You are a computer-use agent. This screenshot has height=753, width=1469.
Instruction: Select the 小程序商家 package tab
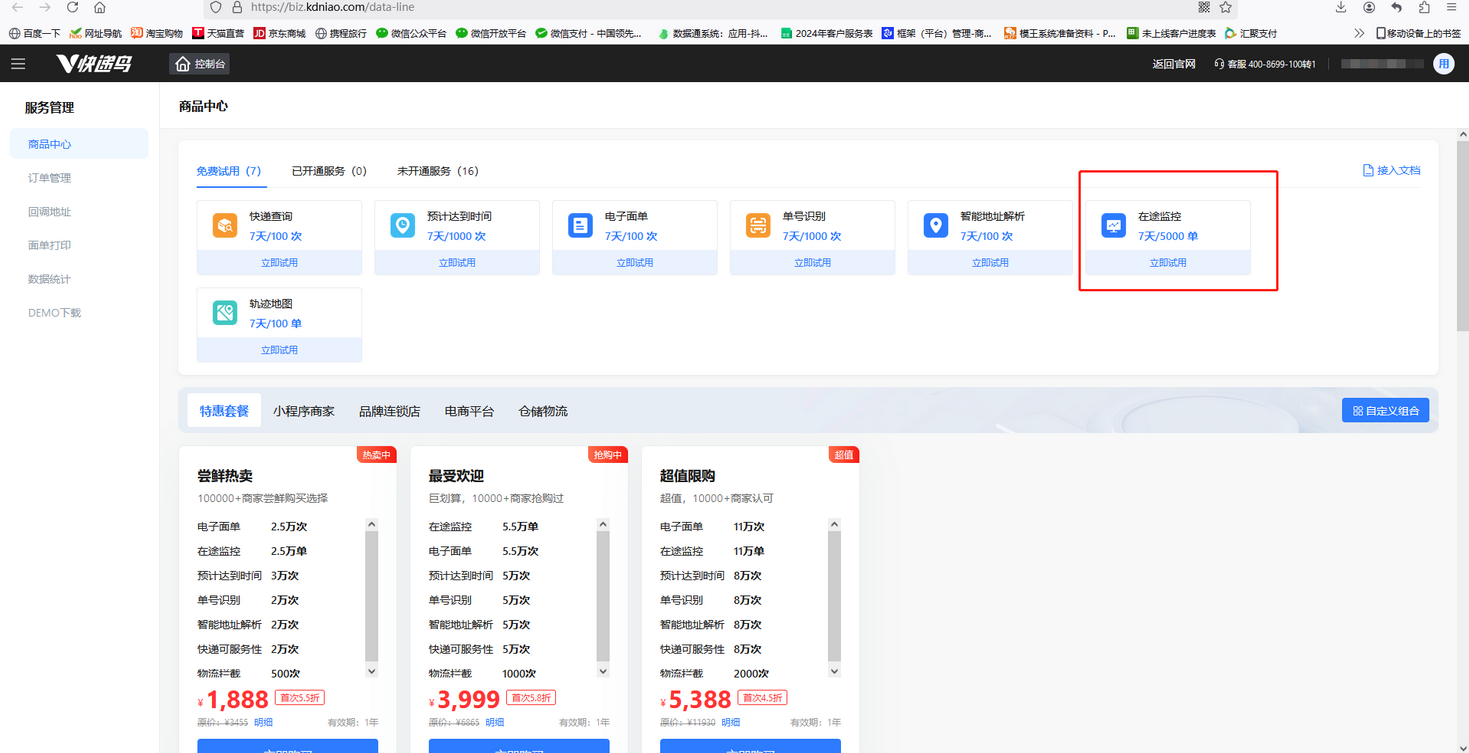[304, 411]
